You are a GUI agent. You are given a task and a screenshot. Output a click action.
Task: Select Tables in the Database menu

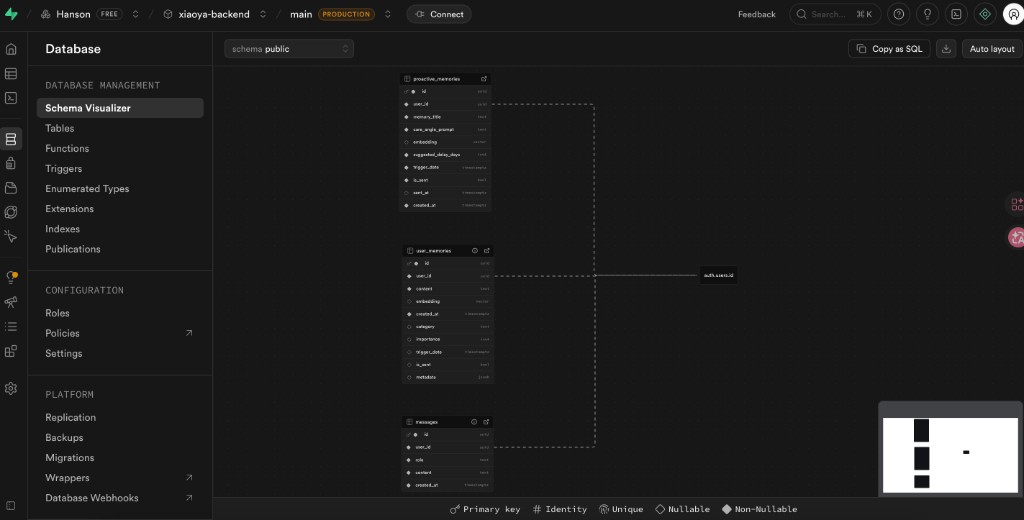tap(60, 128)
